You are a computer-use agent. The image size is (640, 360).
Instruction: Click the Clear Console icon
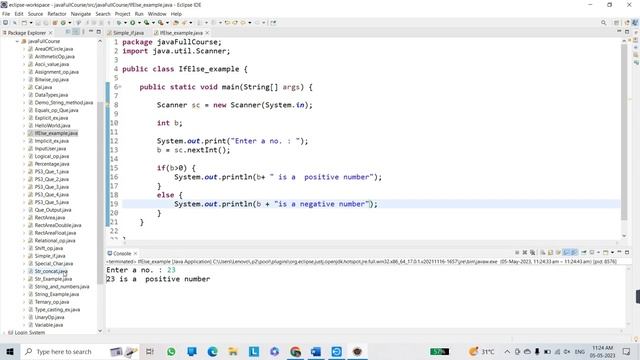543,253
